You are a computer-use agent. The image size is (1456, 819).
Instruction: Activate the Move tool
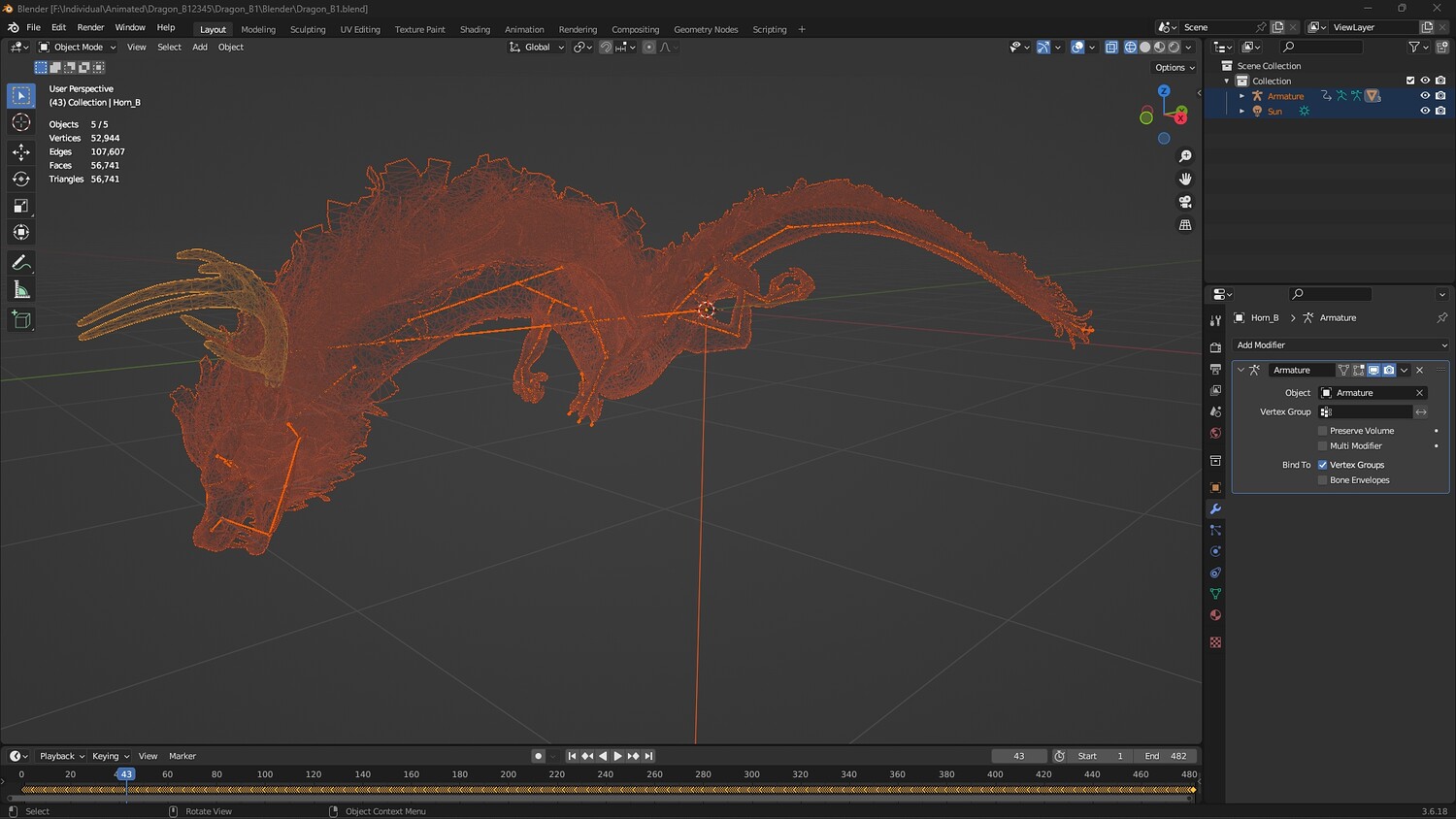(x=20, y=151)
